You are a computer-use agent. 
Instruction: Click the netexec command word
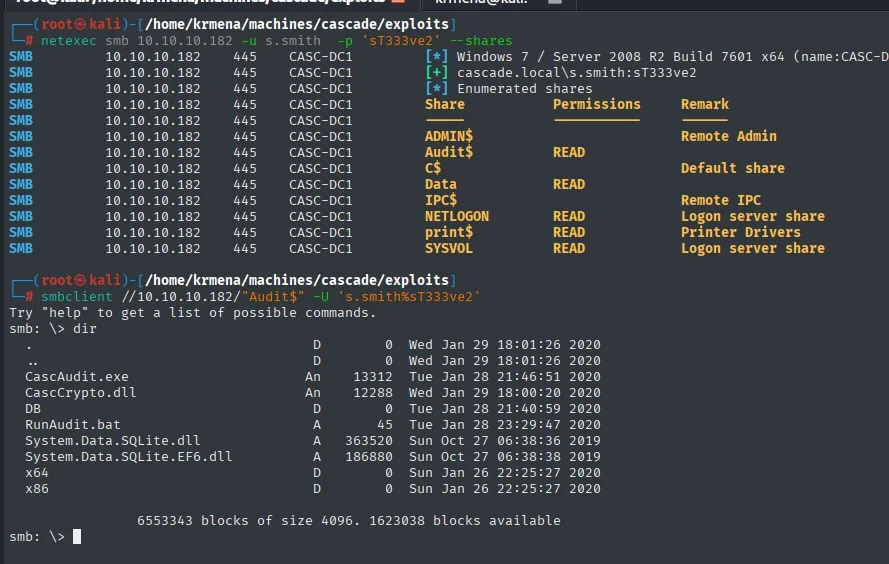(x=69, y=41)
